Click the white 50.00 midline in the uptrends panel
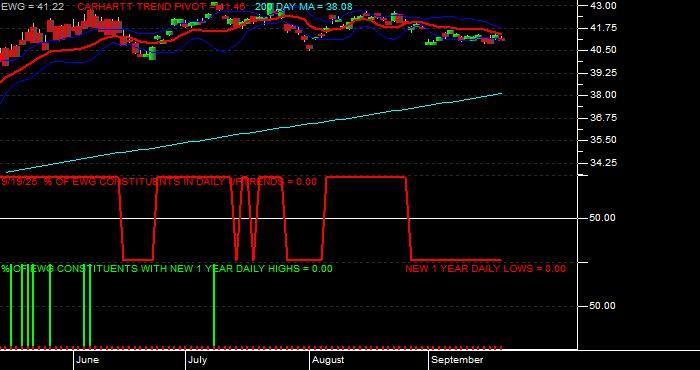 [x=288, y=218]
